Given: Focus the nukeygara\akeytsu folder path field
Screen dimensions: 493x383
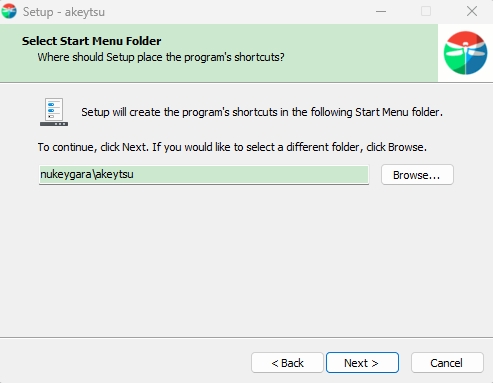Looking at the screenshot, I should (204, 174).
